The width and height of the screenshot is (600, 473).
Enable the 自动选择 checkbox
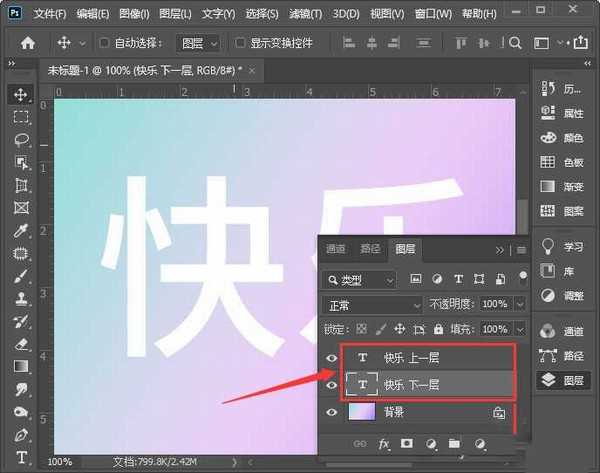coord(105,43)
